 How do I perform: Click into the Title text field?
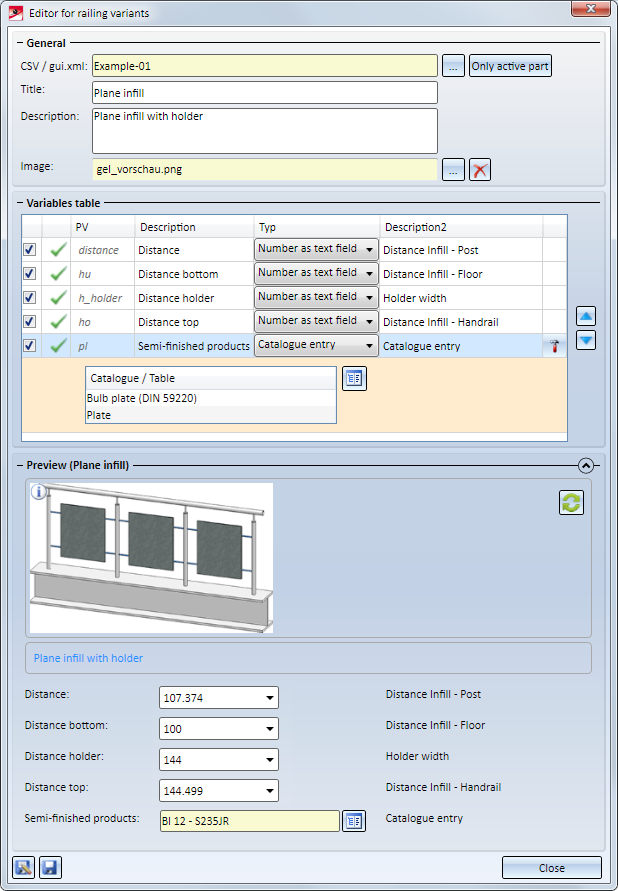coord(265,93)
